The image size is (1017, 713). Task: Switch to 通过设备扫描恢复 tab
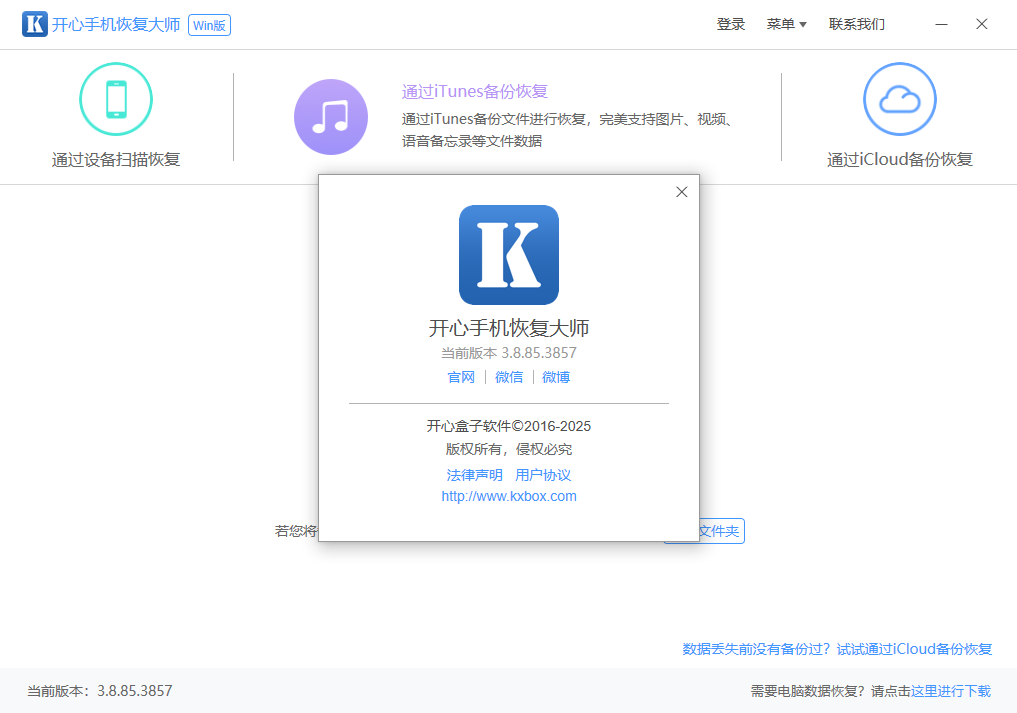point(116,160)
